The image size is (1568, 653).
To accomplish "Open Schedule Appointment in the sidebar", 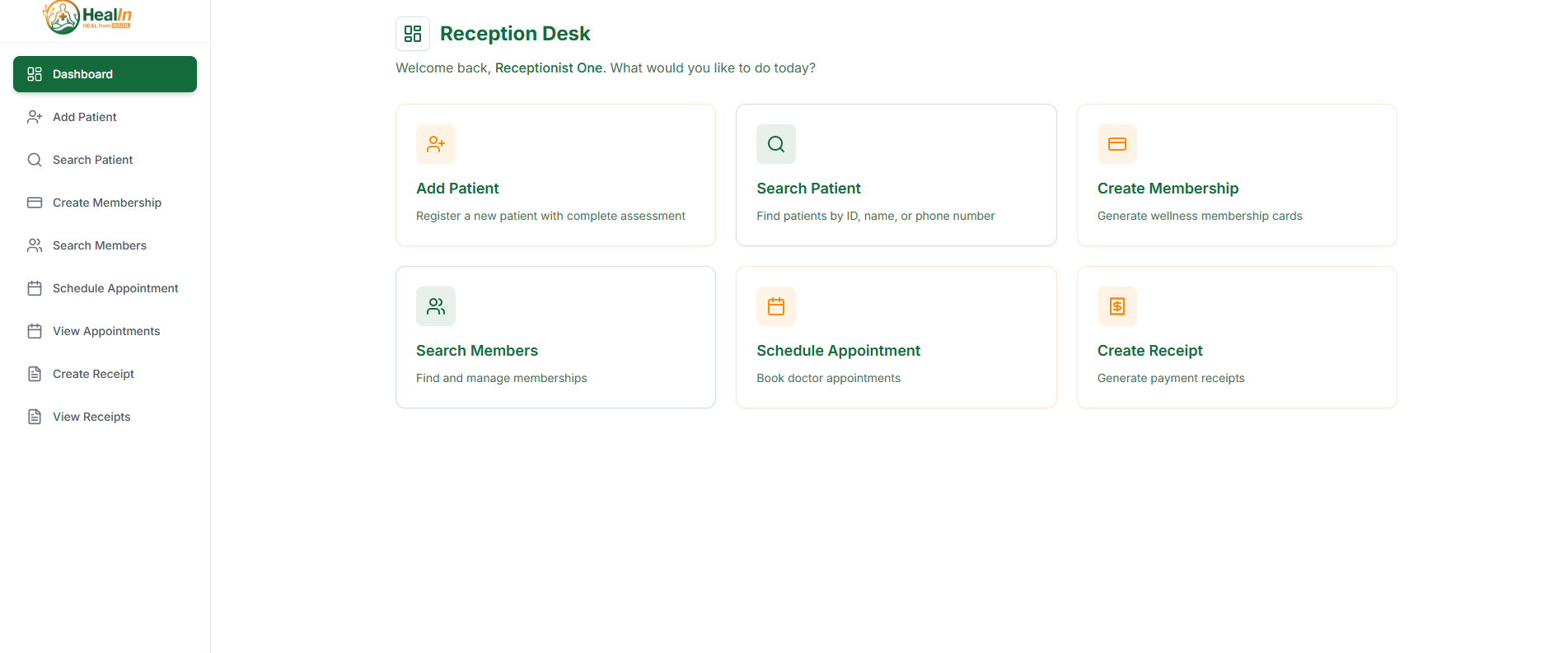I will tap(105, 288).
